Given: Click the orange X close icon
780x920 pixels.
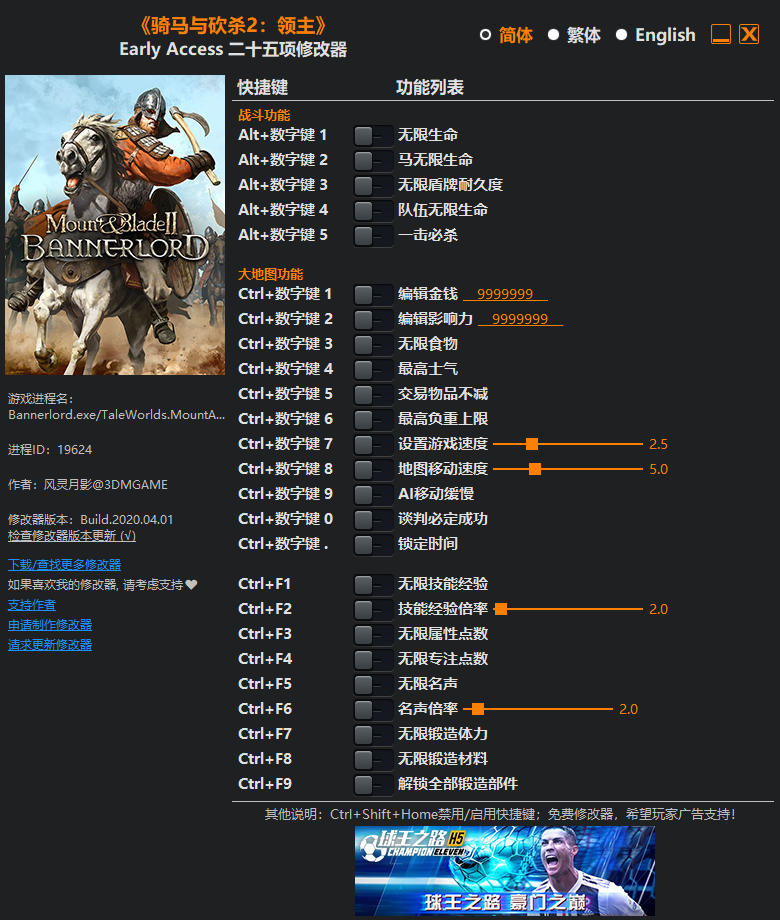Looking at the screenshot, I should [749, 34].
